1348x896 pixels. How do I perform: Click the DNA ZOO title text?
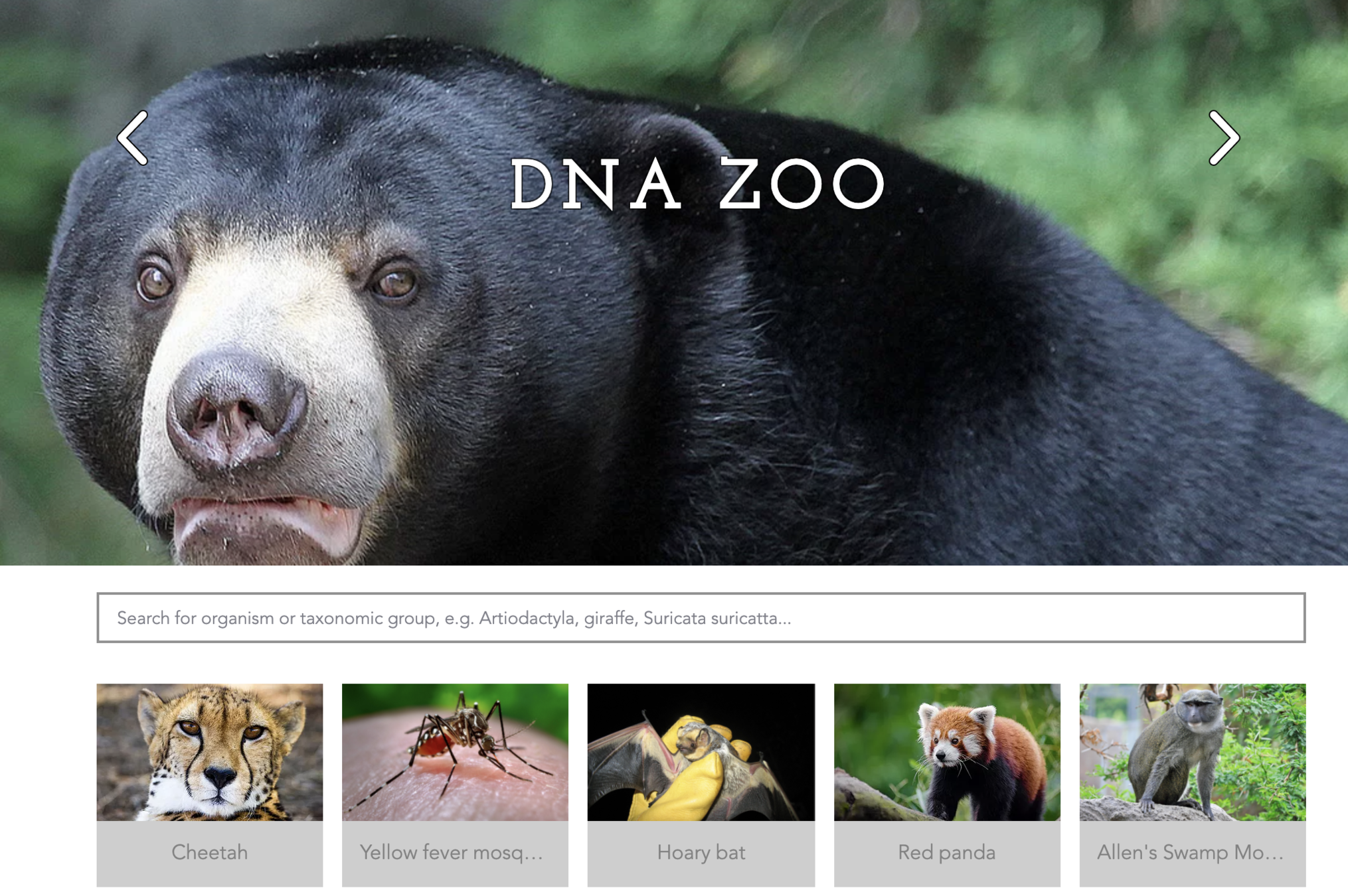coord(697,185)
